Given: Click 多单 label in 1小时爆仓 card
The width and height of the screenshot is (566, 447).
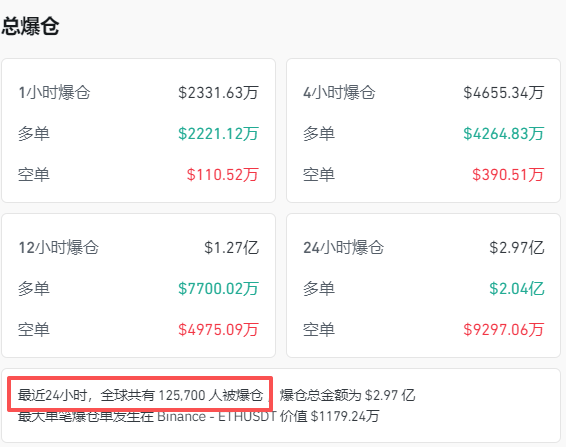Looking at the screenshot, I should [x=34, y=134].
